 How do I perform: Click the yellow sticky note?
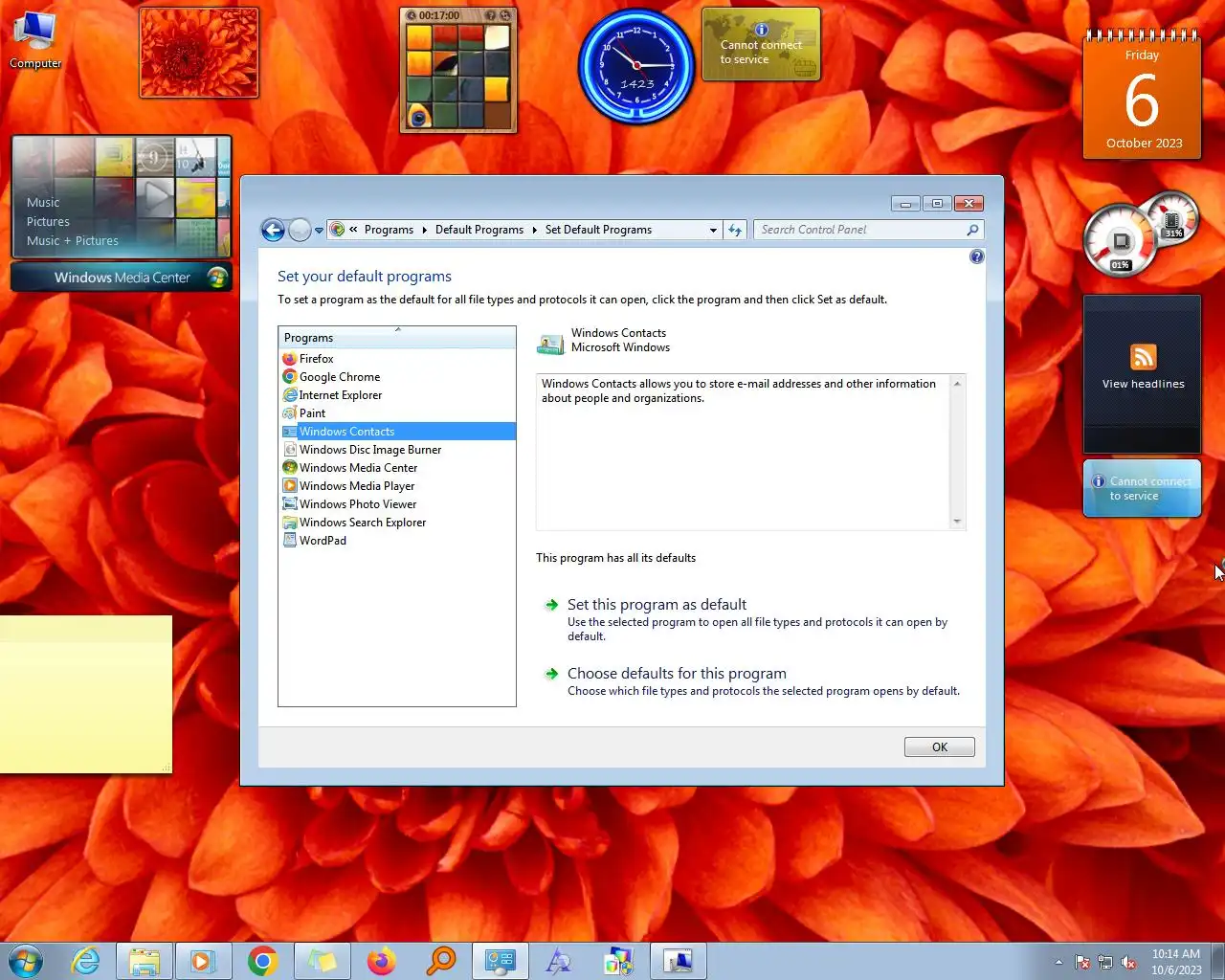coord(86,694)
